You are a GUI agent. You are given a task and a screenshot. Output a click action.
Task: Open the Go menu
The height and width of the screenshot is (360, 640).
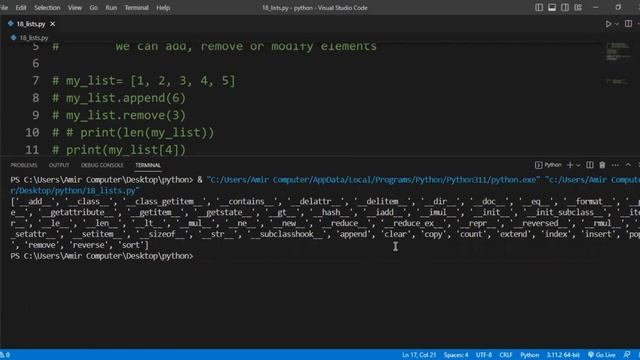click(x=93, y=8)
